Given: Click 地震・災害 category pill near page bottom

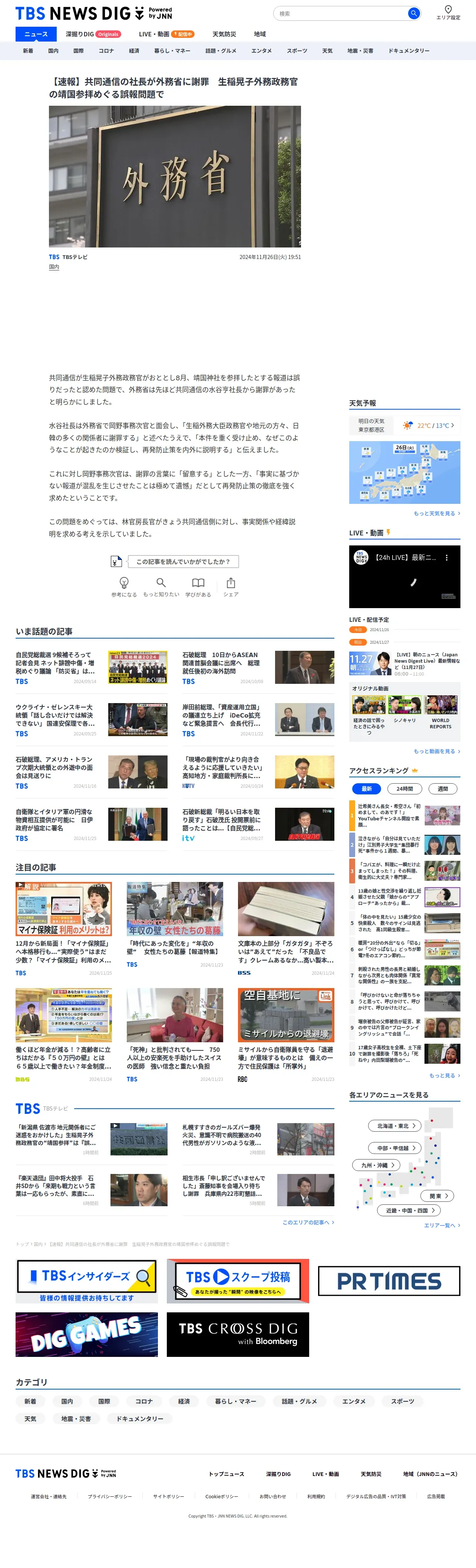Looking at the screenshot, I should (x=76, y=1418).
